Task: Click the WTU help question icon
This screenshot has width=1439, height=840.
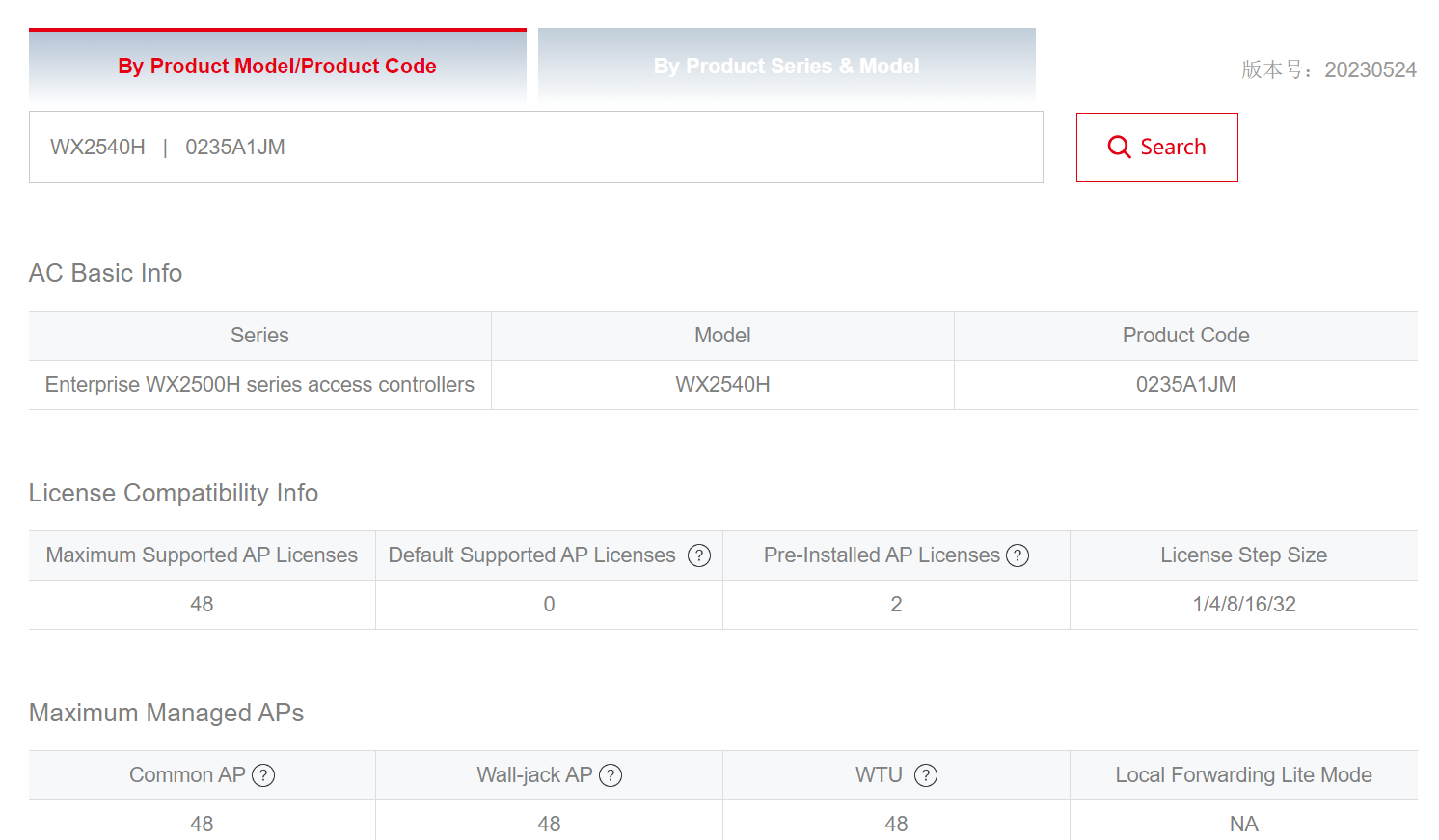Action: 926,775
